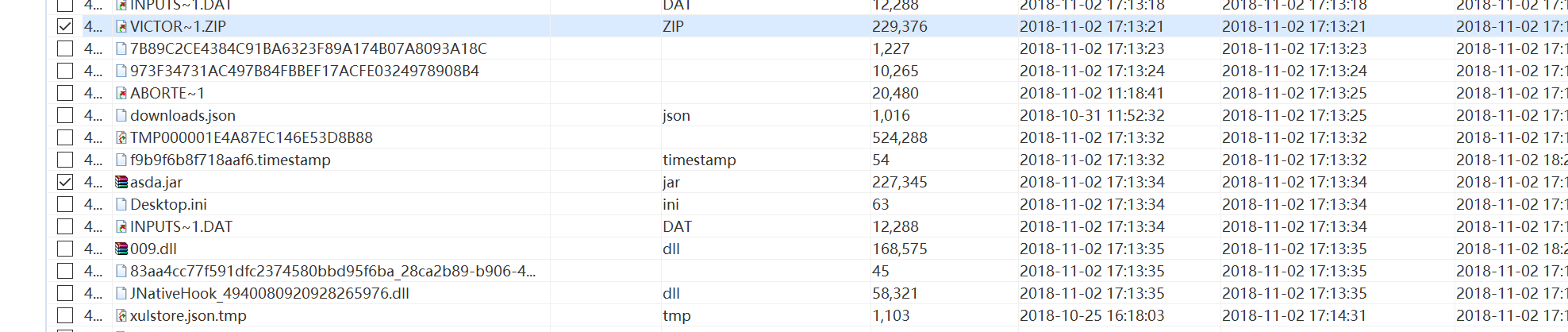
Task: Click the 524,288 size value
Action: point(900,137)
